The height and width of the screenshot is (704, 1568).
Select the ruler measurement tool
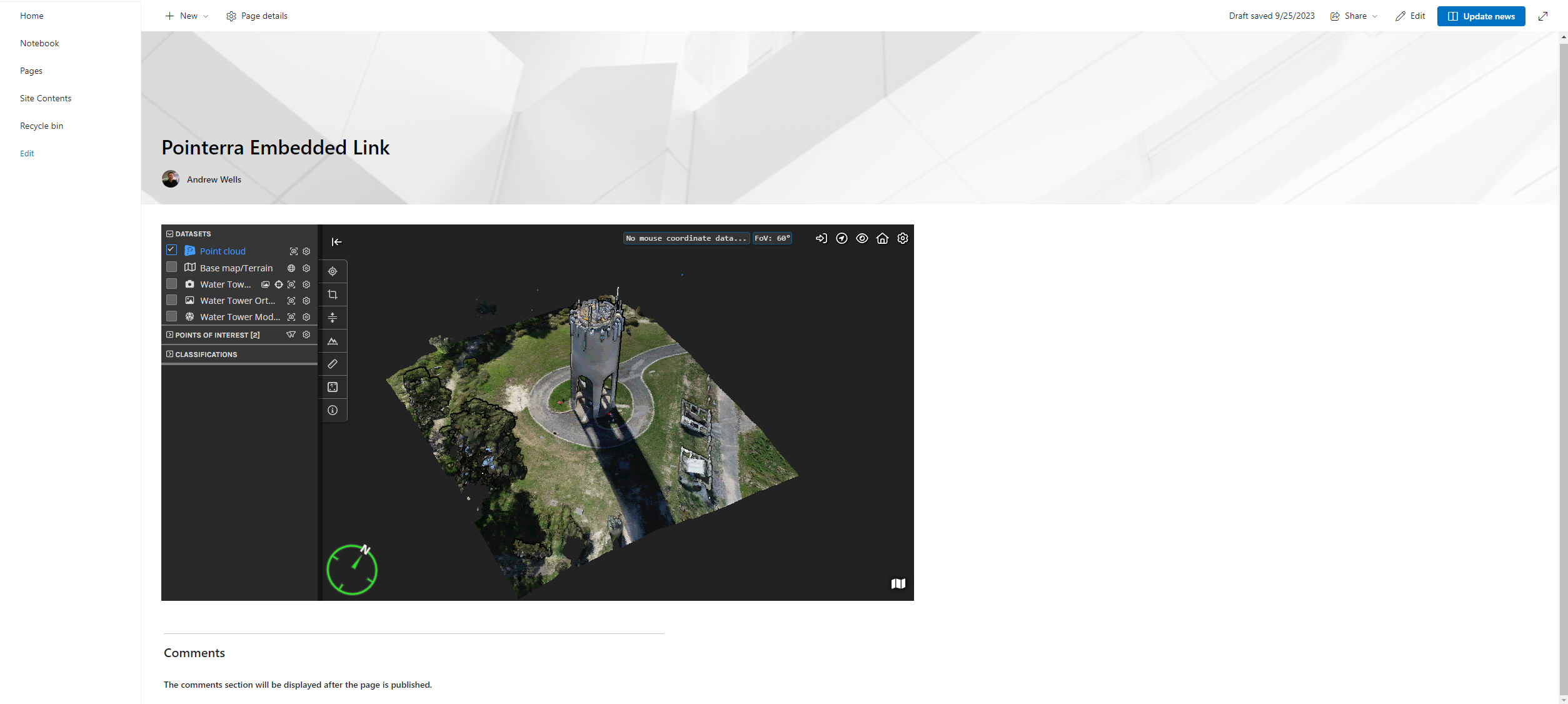(333, 364)
